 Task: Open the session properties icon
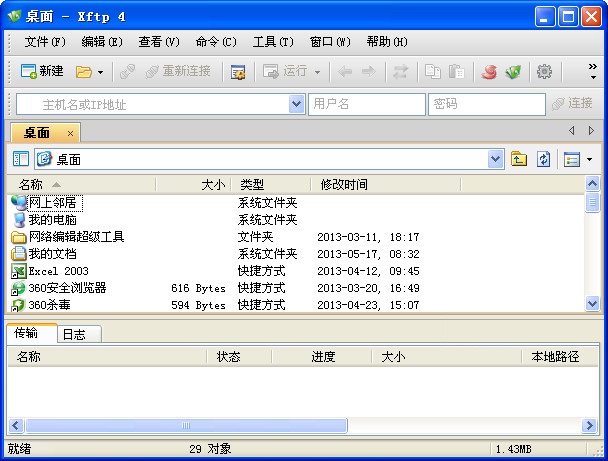(238, 72)
